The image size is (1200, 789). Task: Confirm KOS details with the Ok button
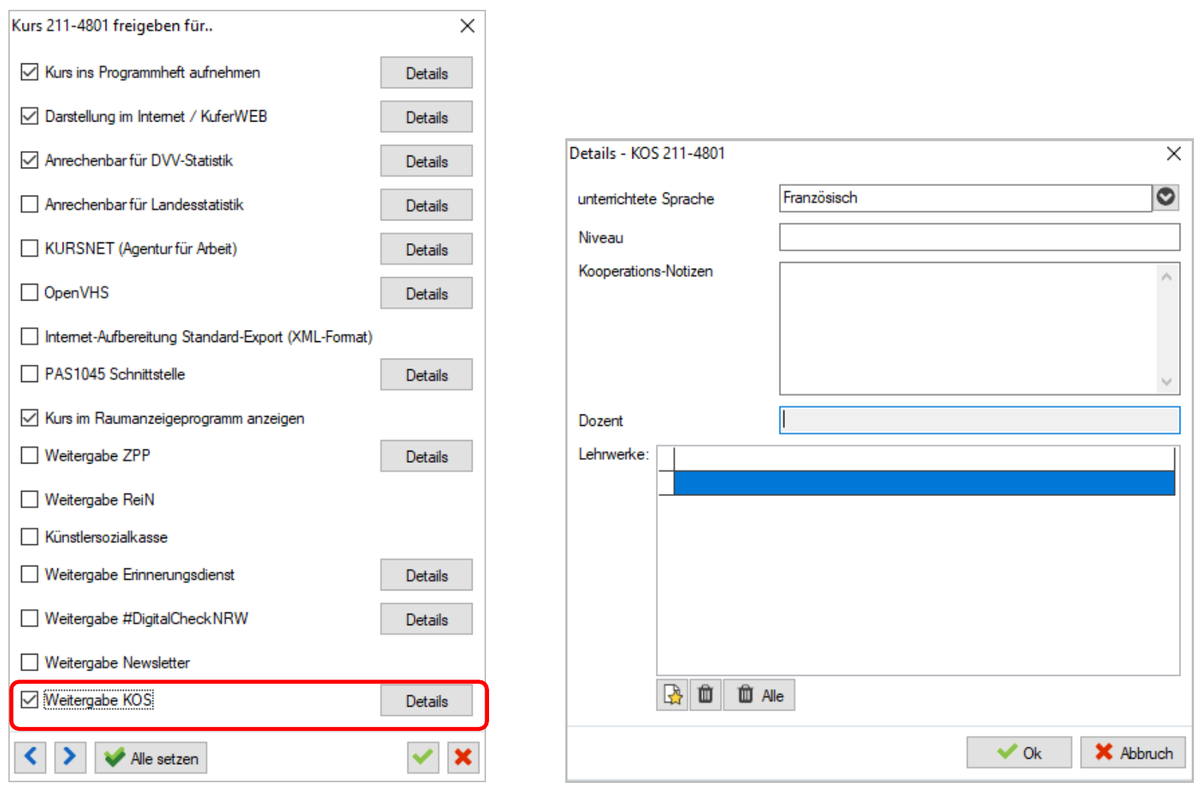tap(1019, 753)
